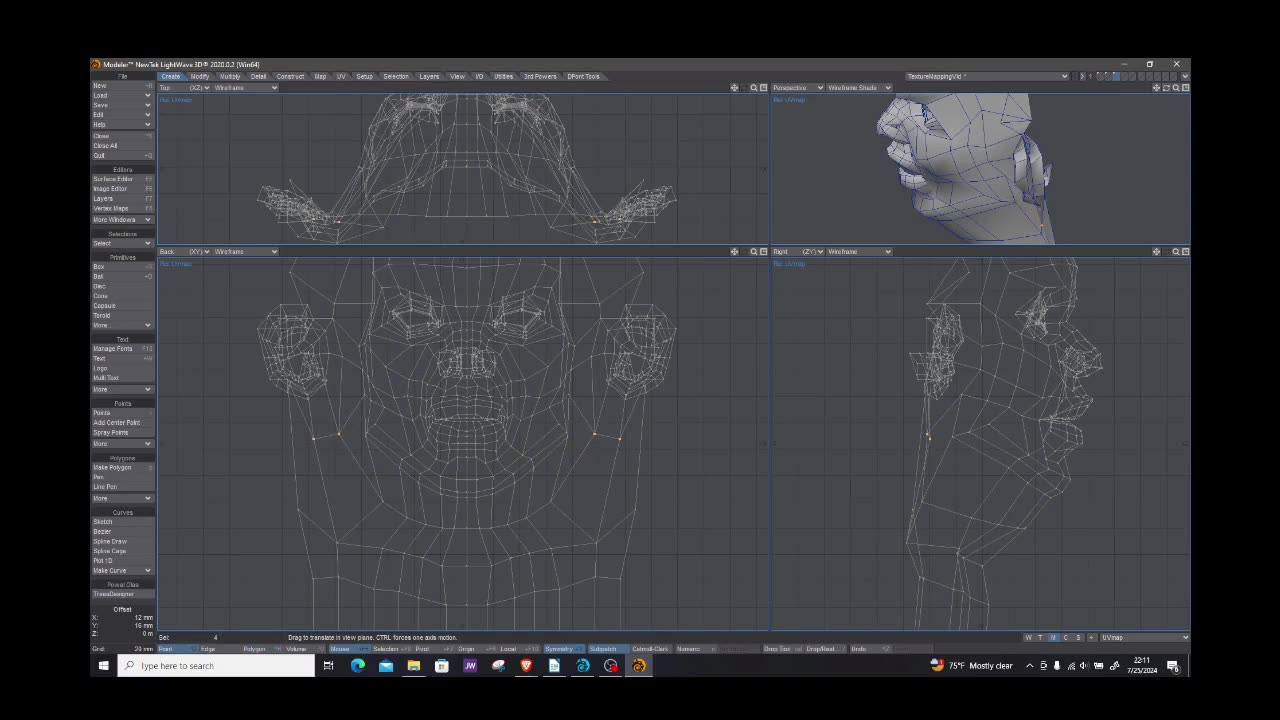Click the weather widget showing 75°F Mostly clear
1280x720 pixels.
(971, 666)
